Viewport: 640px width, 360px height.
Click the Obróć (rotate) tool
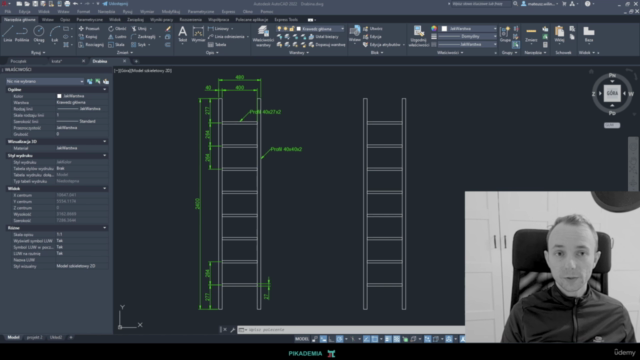coord(117,29)
